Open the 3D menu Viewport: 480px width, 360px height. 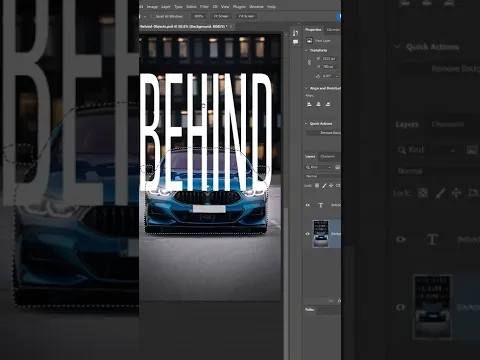215,7
